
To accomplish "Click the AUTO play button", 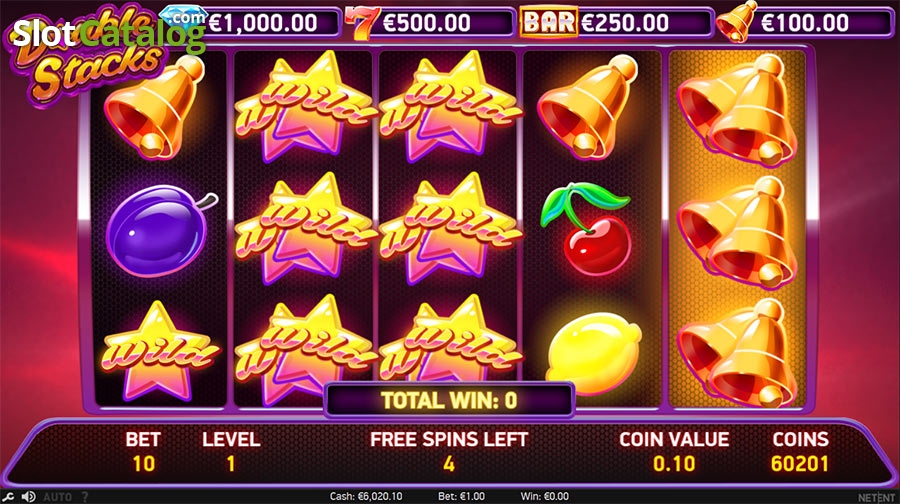I will pyautogui.click(x=57, y=497).
